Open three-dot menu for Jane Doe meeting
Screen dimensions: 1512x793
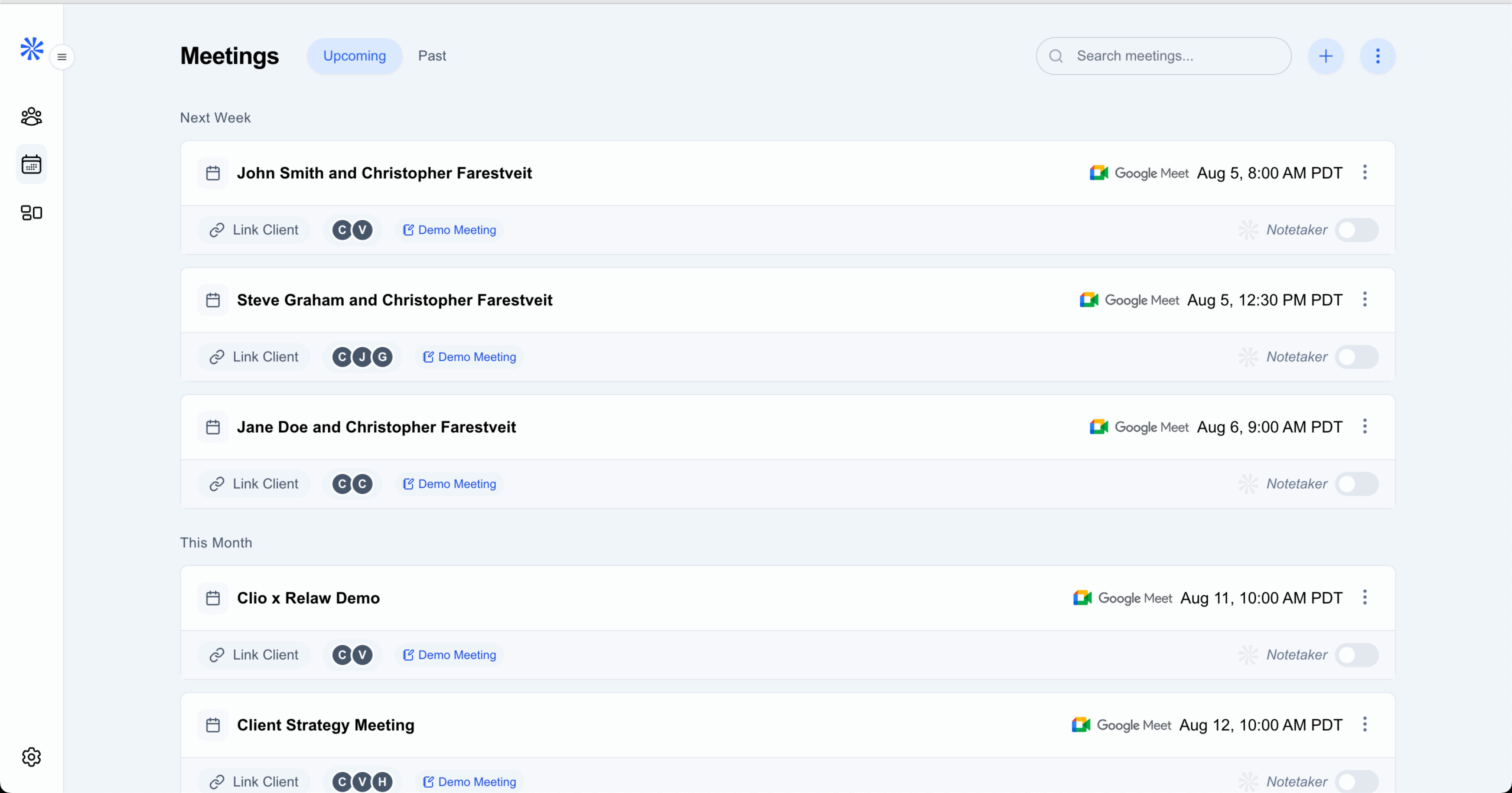point(1364,426)
